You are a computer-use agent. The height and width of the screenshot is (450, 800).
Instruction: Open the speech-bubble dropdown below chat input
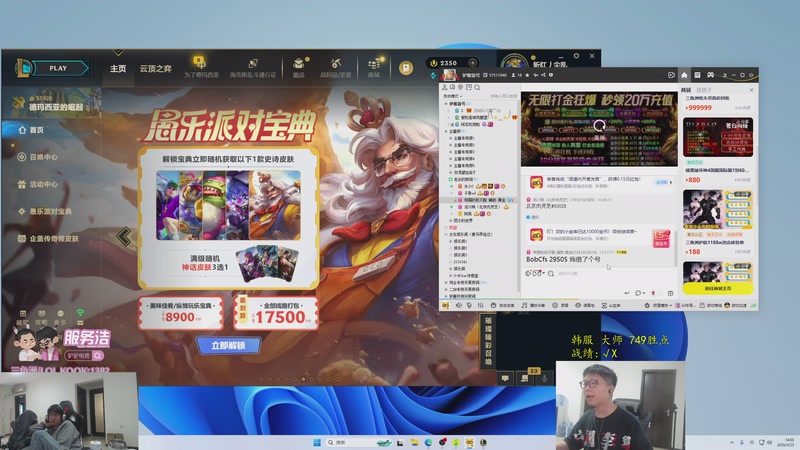click(639, 293)
